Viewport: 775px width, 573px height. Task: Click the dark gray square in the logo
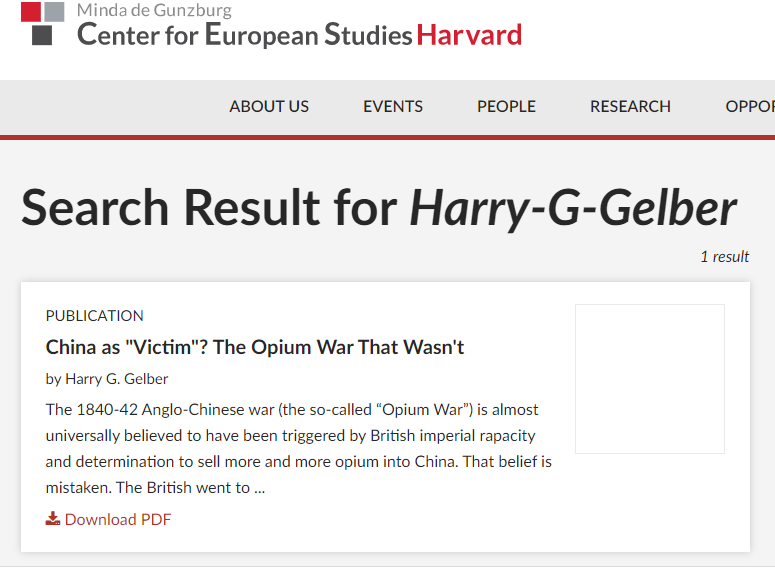(42, 35)
